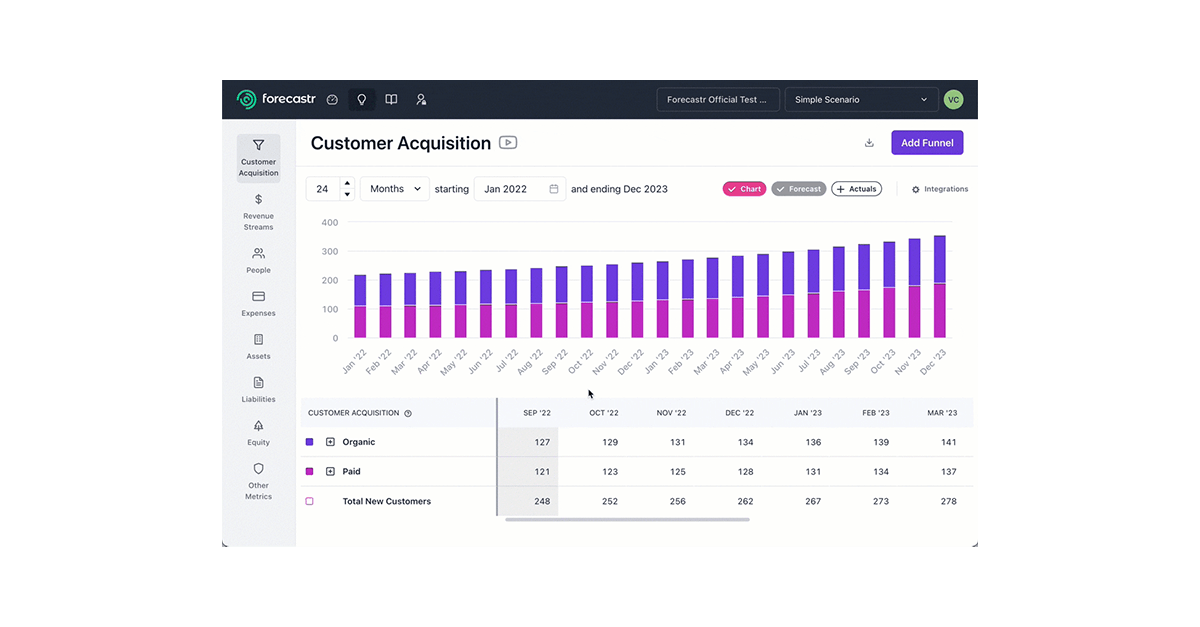Click the info icon next to CUSTOMER ACQUISITION header
The height and width of the screenshot is (627, 1200).
coord(408,413)
